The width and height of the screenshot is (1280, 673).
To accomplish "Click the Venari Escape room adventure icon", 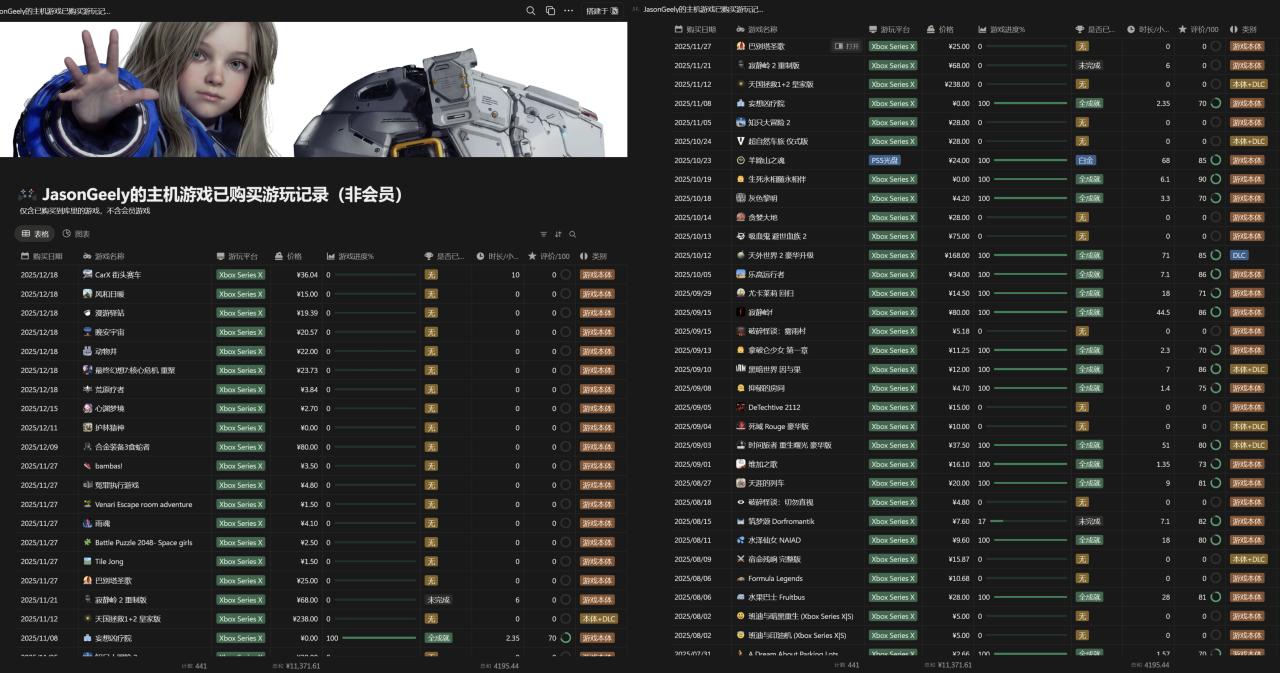I will click(88, 504).
